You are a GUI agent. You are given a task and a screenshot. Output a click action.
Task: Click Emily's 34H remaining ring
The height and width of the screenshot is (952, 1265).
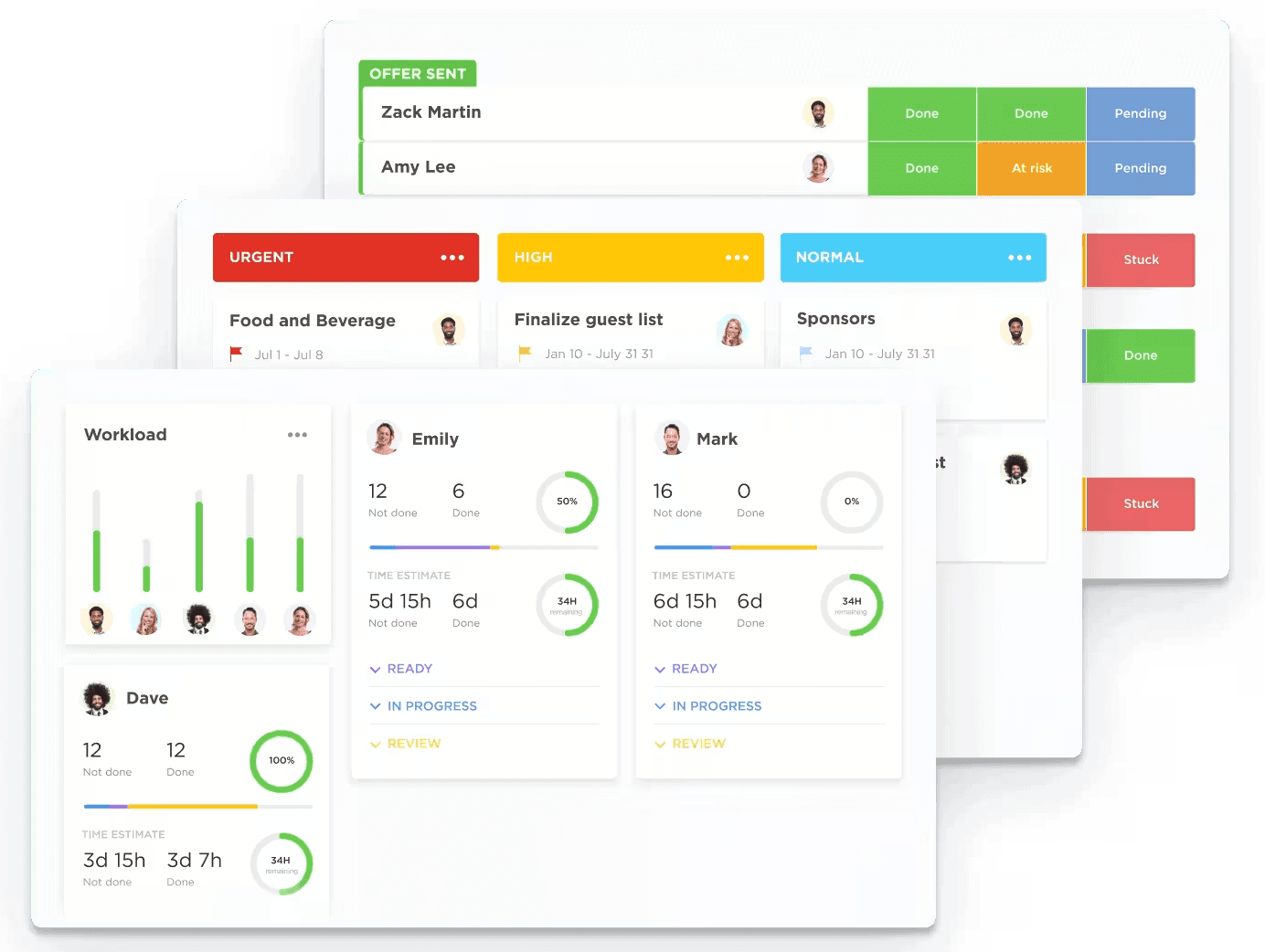(x=567, y=604)
